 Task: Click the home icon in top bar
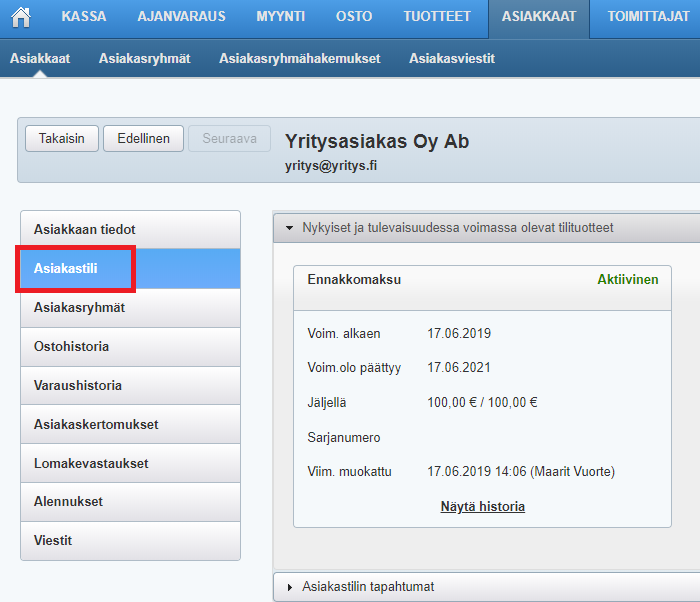point(20,17)
